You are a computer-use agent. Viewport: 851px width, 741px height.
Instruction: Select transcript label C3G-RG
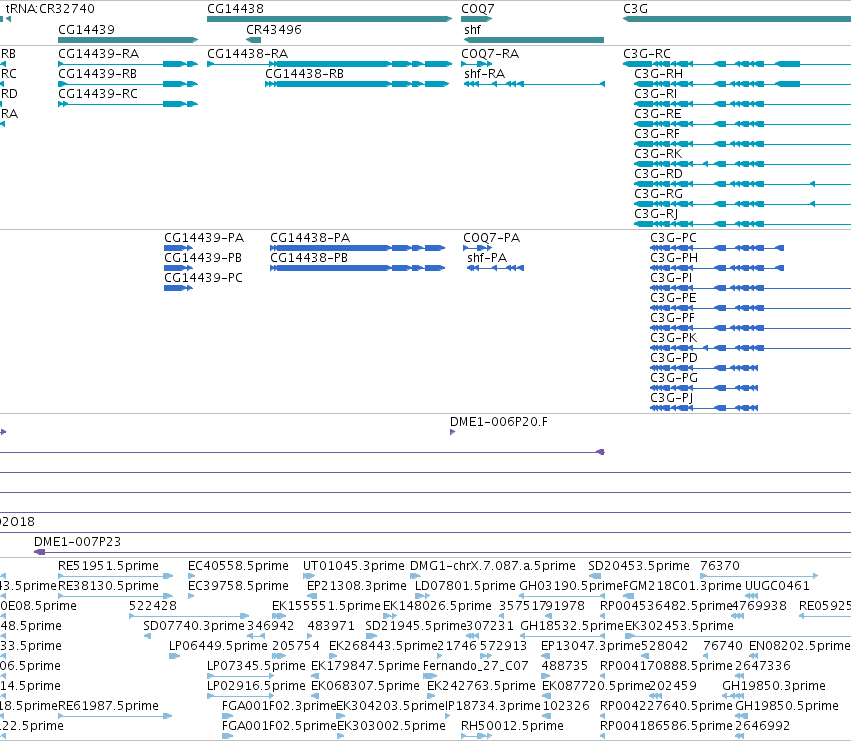[658, 194]
